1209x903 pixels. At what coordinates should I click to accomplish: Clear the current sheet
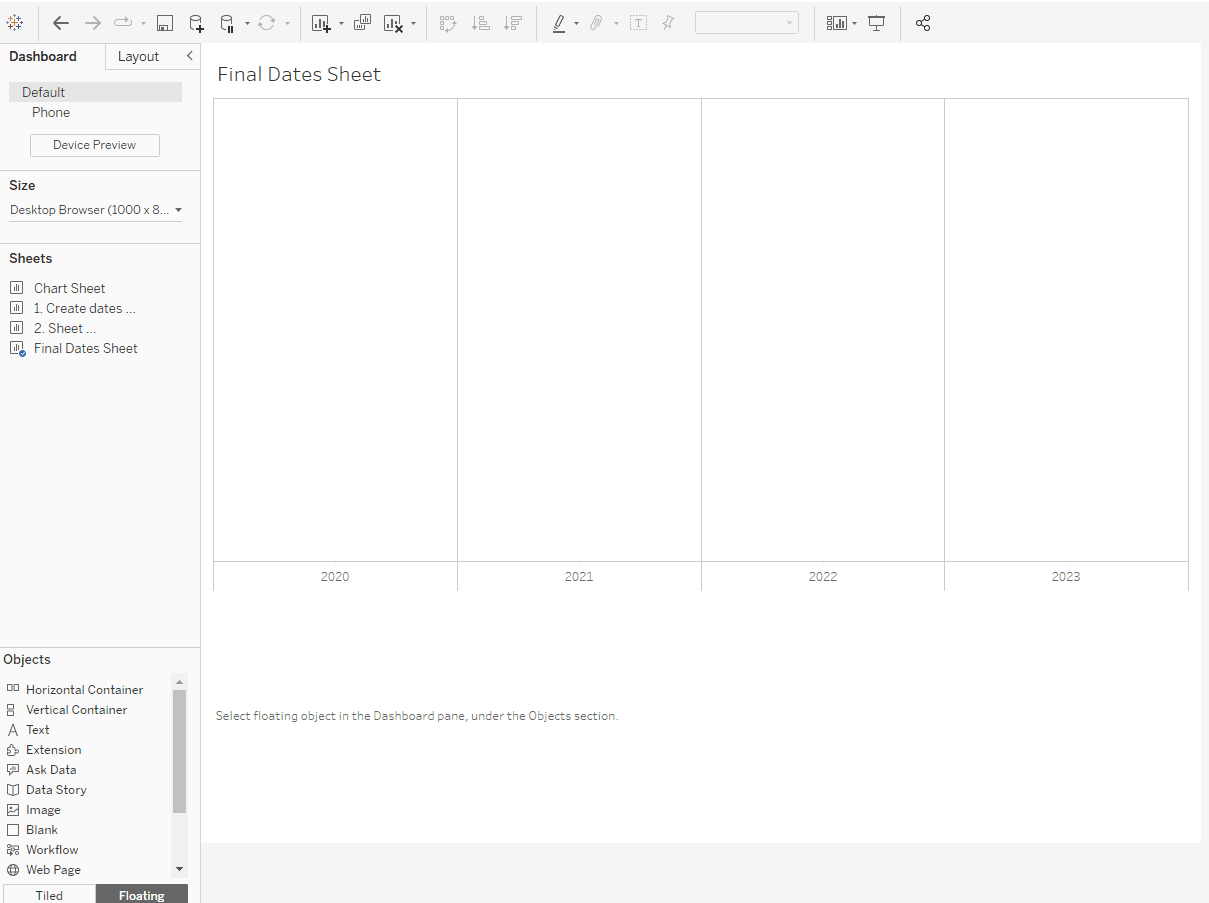(x=395, y=22)
